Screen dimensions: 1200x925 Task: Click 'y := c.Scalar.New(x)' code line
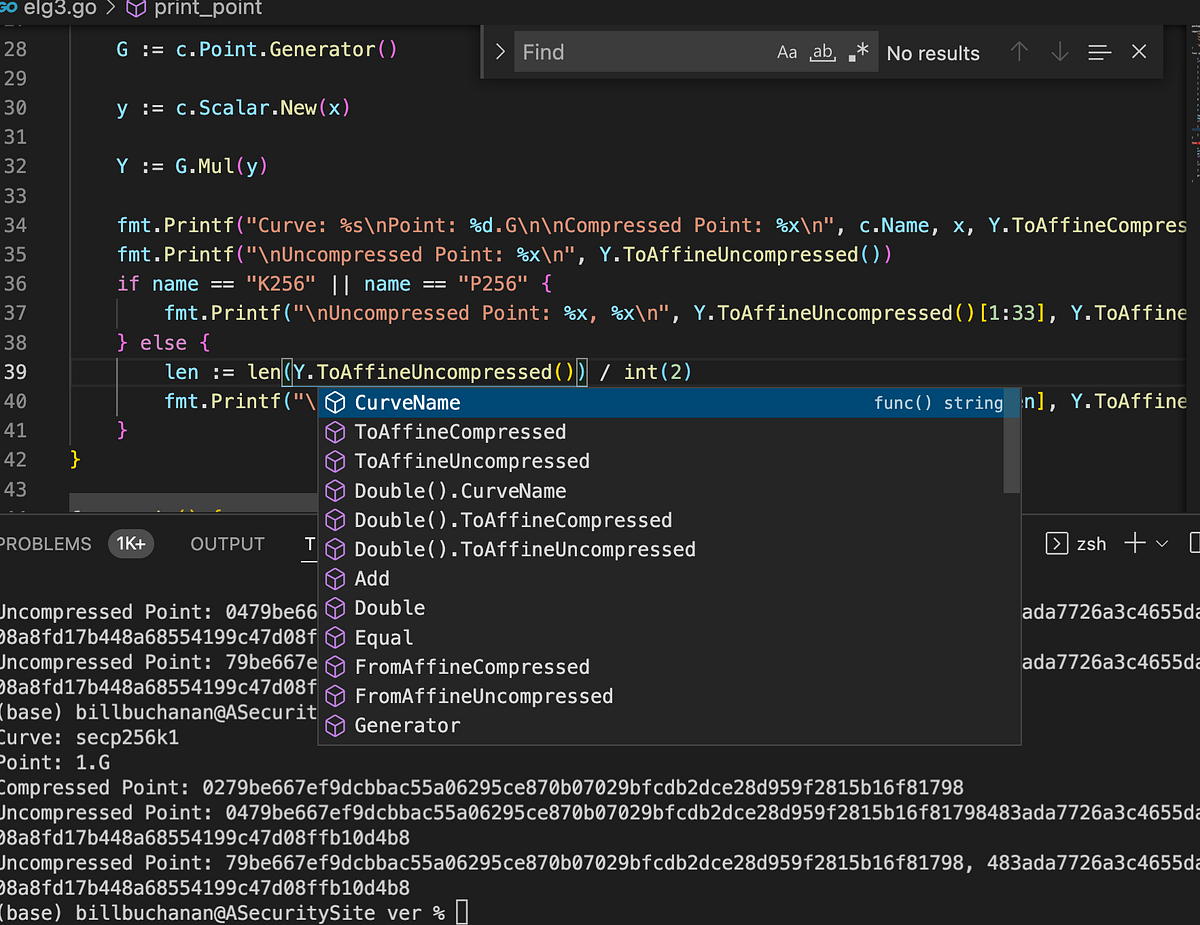coord(234,107)
